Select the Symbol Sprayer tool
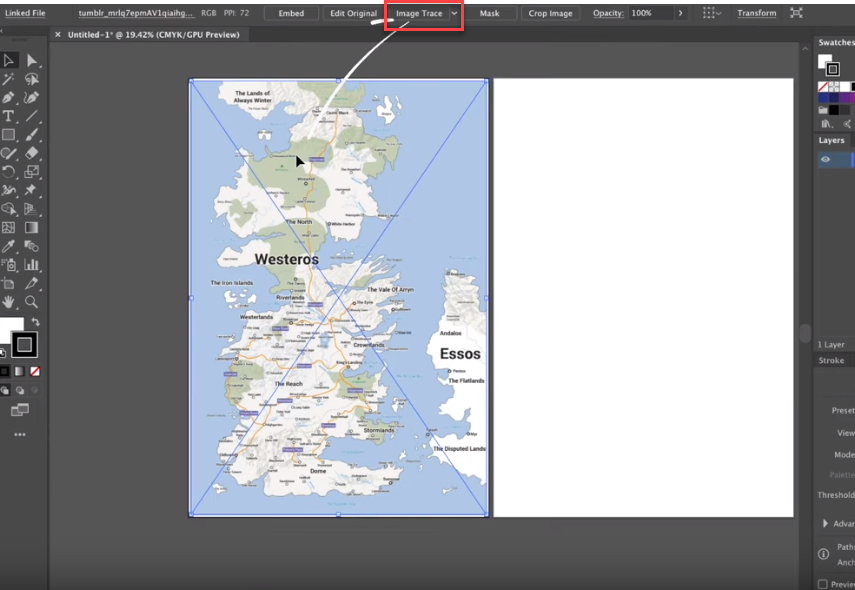Screen dimensions: 855x590 coord(8,265)
